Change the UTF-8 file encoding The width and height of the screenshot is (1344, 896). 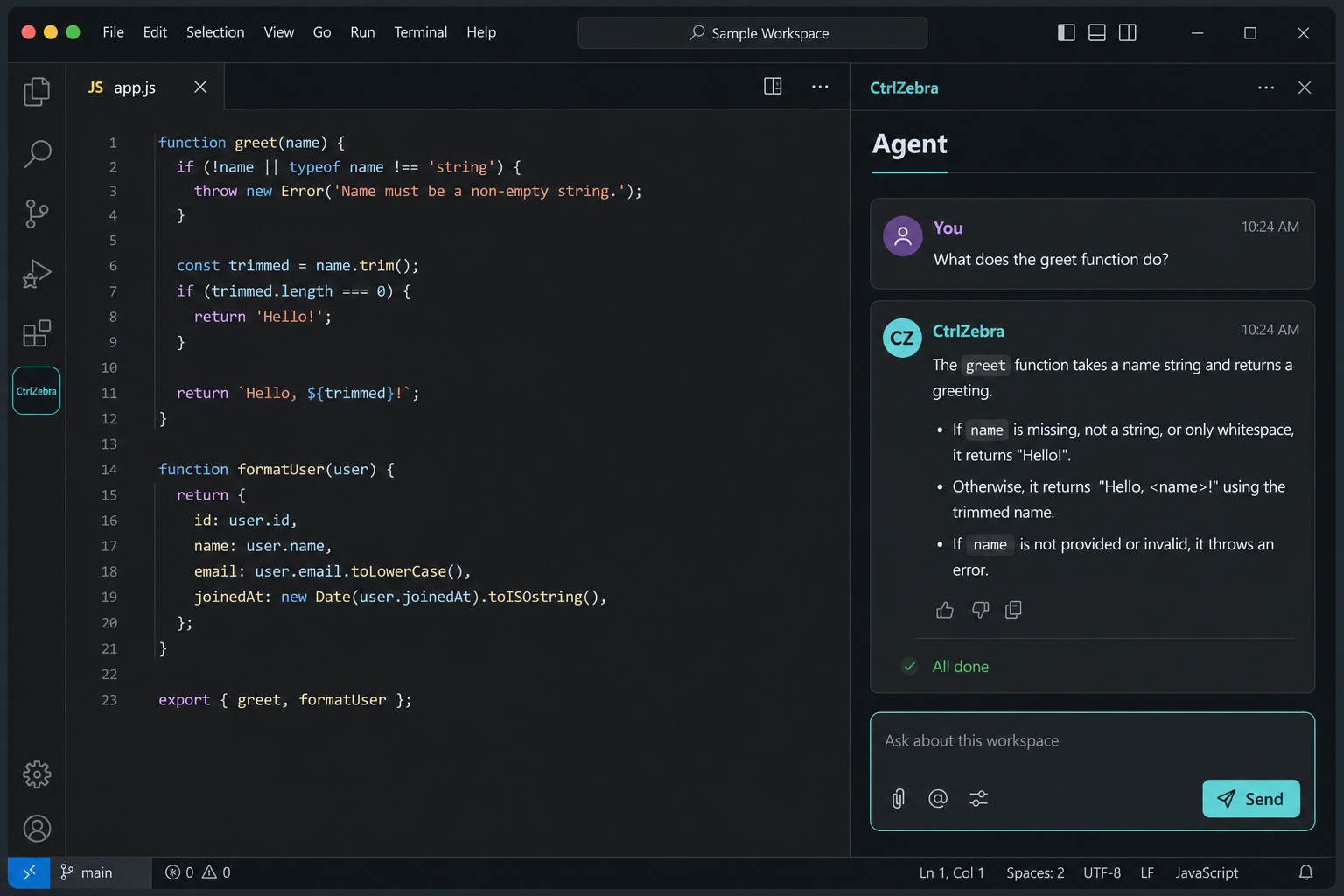pos(1102,872)
